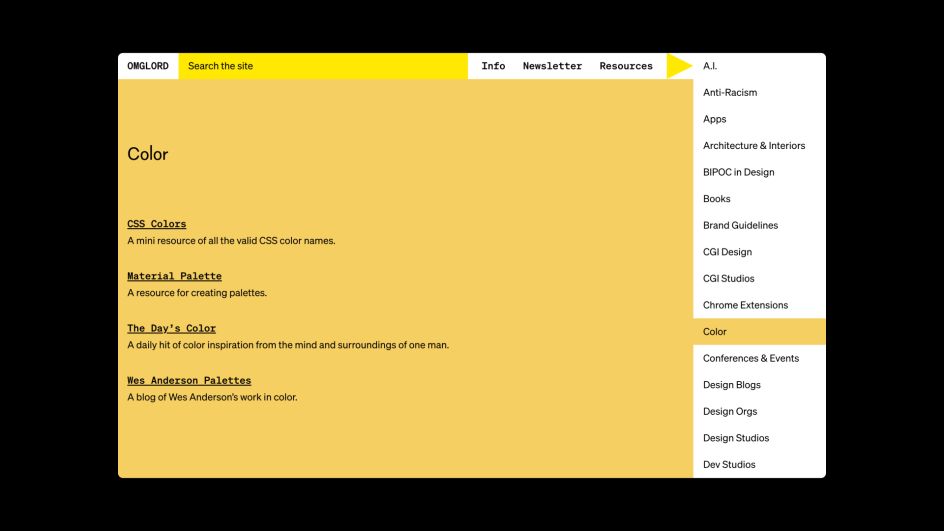Visit The Day's Color link
Viewport: 944px width, 531px height.
(x=172, y=328)
